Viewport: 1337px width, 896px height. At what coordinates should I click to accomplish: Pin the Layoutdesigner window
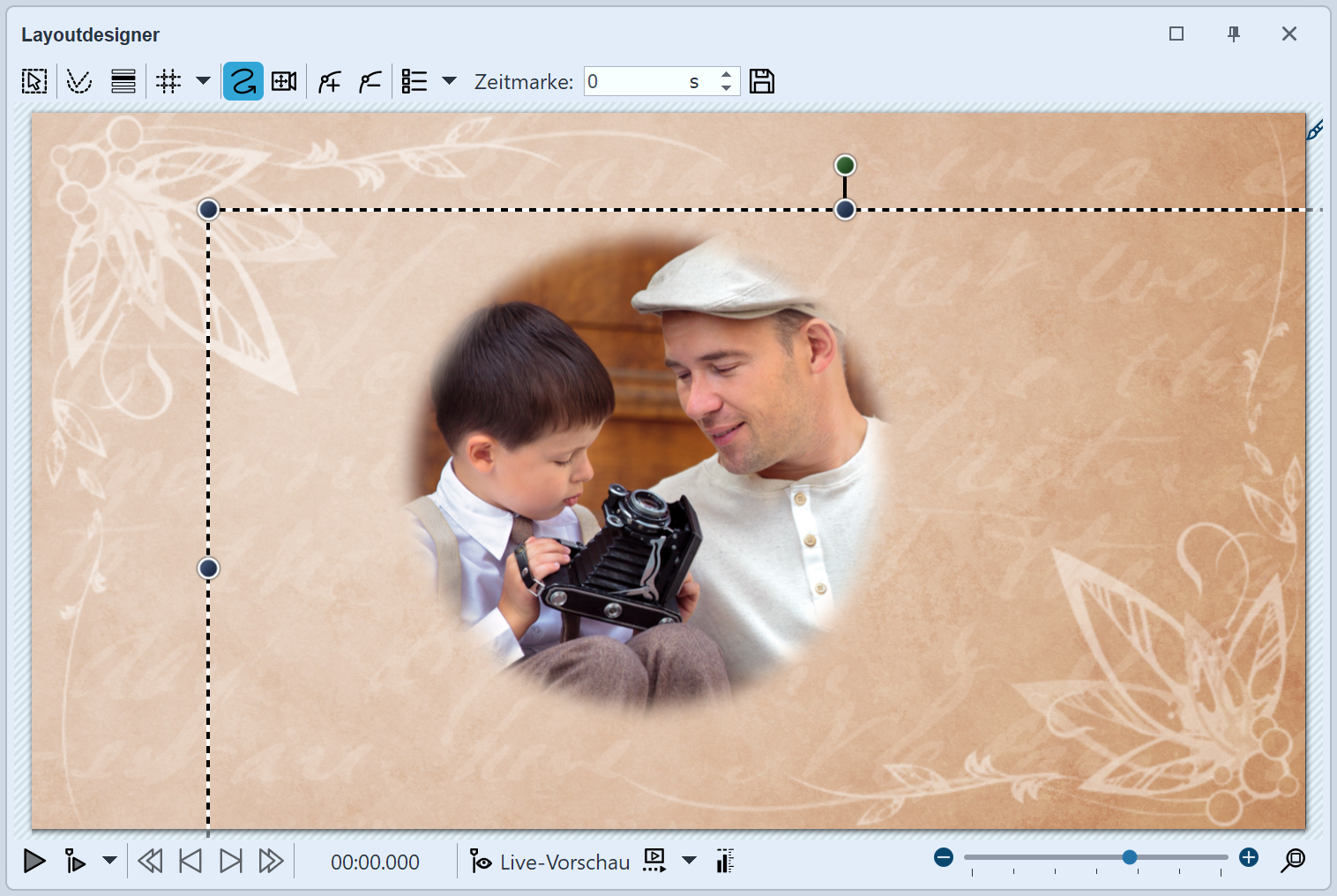(x=1233, y=34)
